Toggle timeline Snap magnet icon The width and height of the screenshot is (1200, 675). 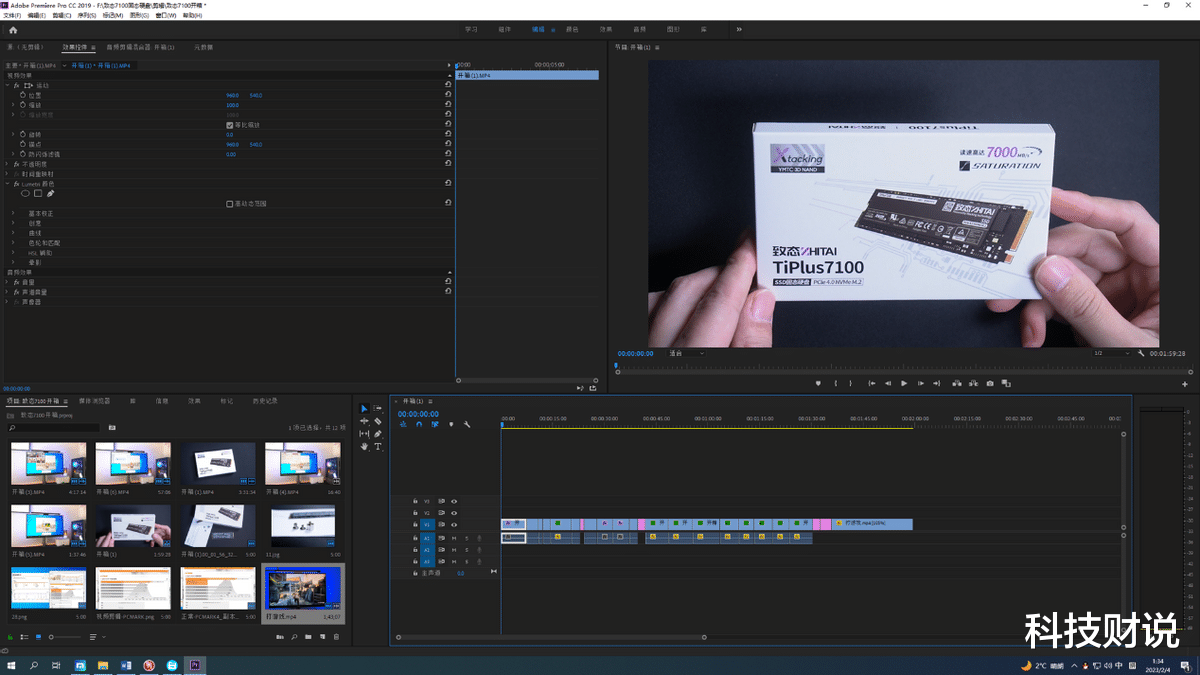pyautogui.click(x=419, y=424)
